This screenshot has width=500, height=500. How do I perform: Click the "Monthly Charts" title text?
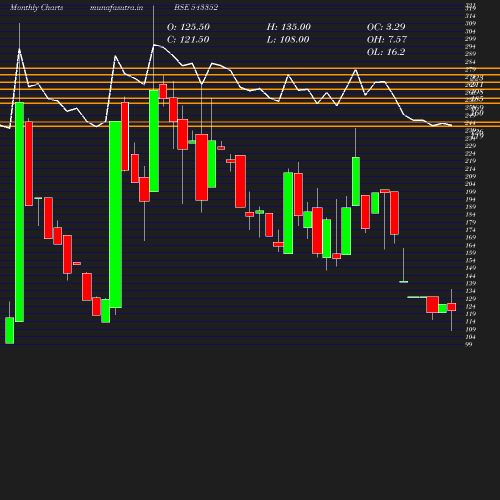(36, 7)
